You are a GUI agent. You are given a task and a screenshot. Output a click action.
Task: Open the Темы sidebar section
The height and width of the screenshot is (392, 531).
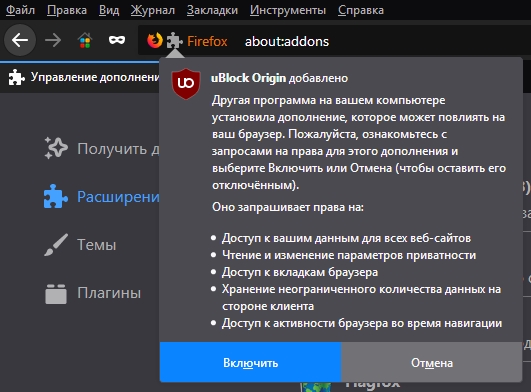[x=80, y=244]
